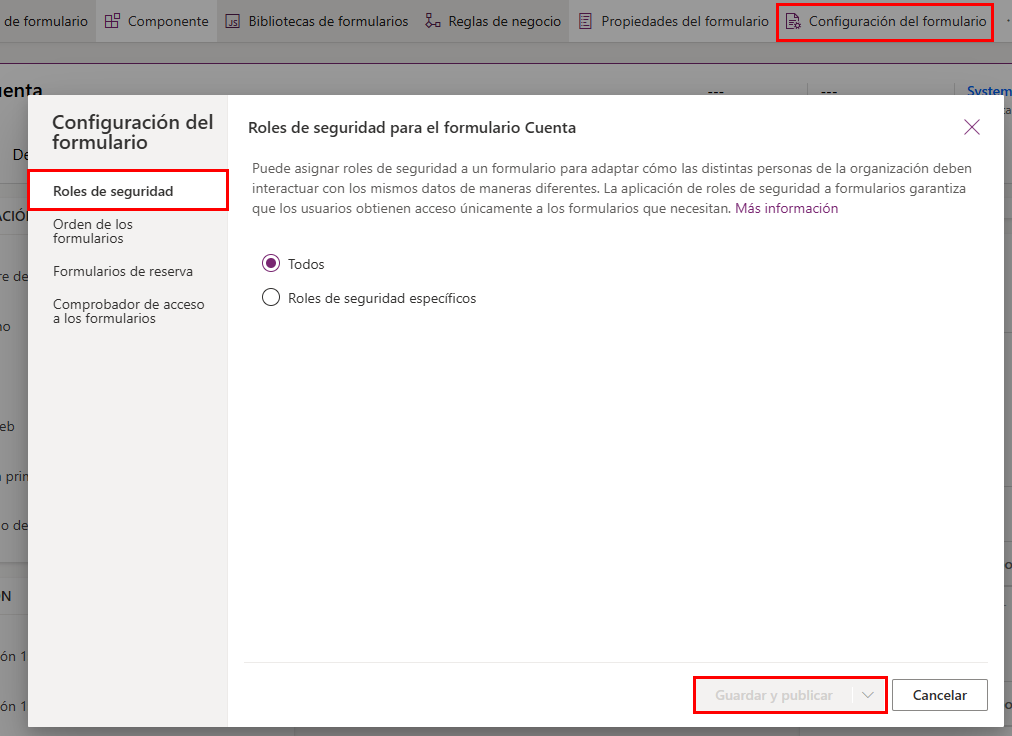Image resolution: width=1012 pixels, height=736 pixels.
Task: Open the Componente toolbar item
Action: (x=157, y=21)
